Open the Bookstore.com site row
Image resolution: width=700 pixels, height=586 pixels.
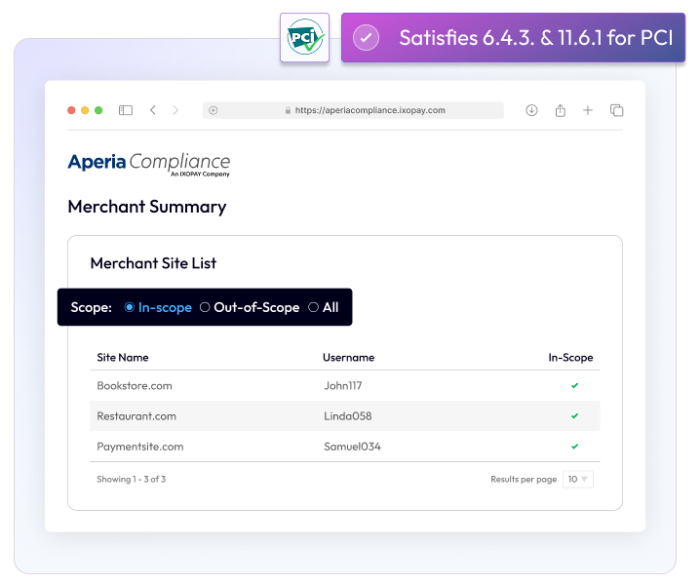(x=134, y=385)
